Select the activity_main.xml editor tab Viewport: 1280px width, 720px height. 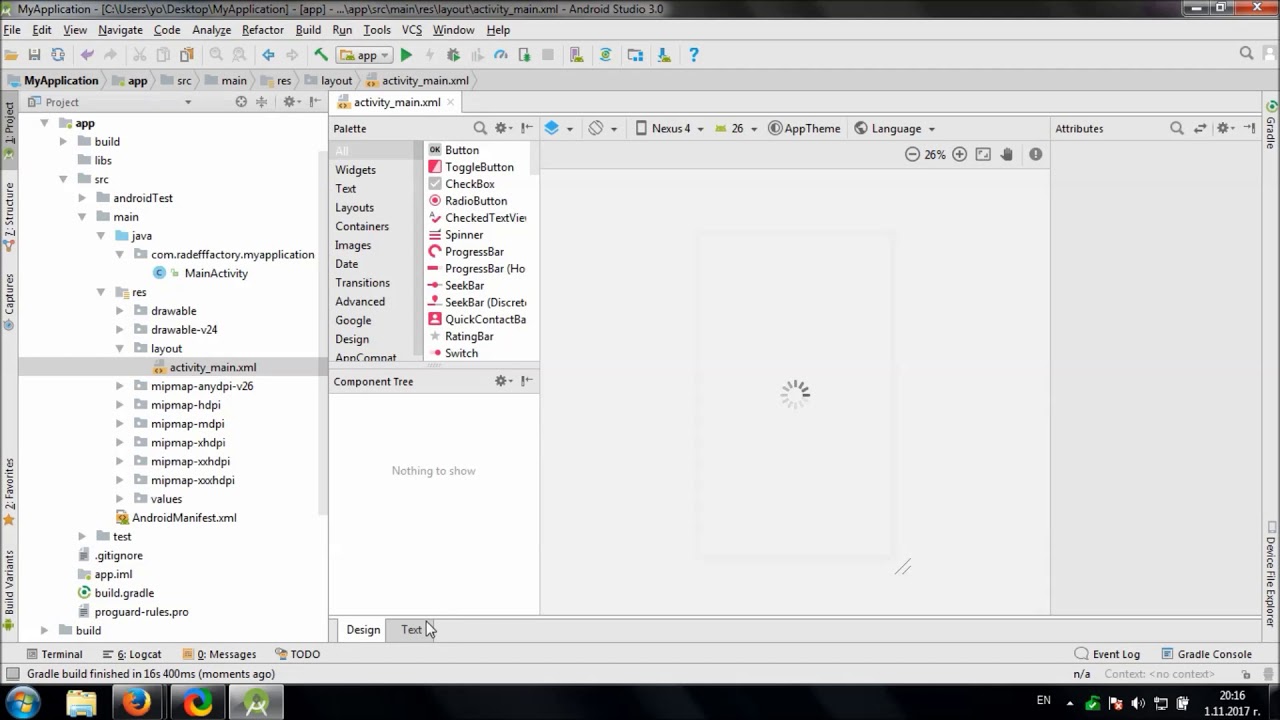click(396, 102)
